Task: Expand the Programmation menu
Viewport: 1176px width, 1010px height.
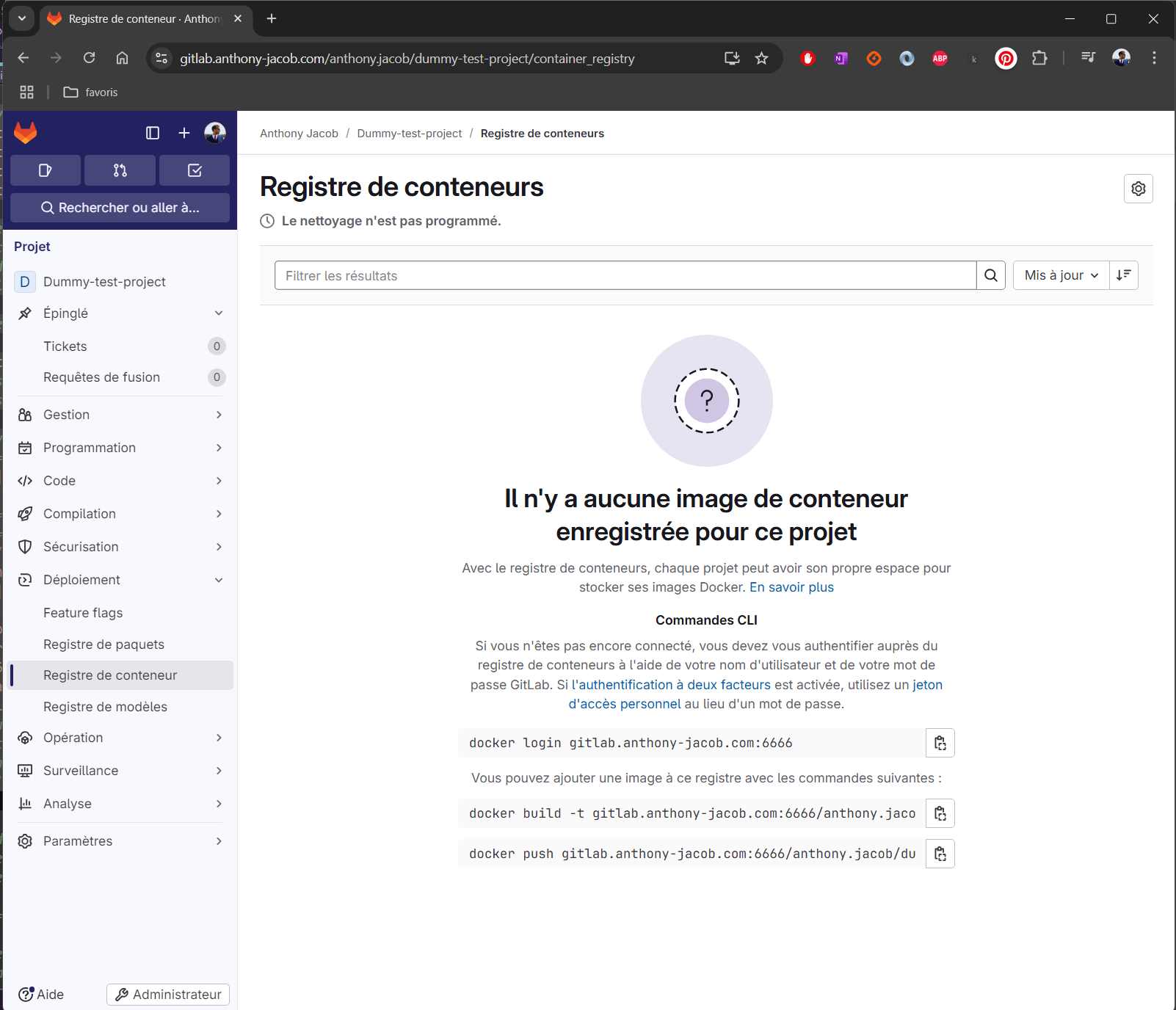Action: click(120, 448)
